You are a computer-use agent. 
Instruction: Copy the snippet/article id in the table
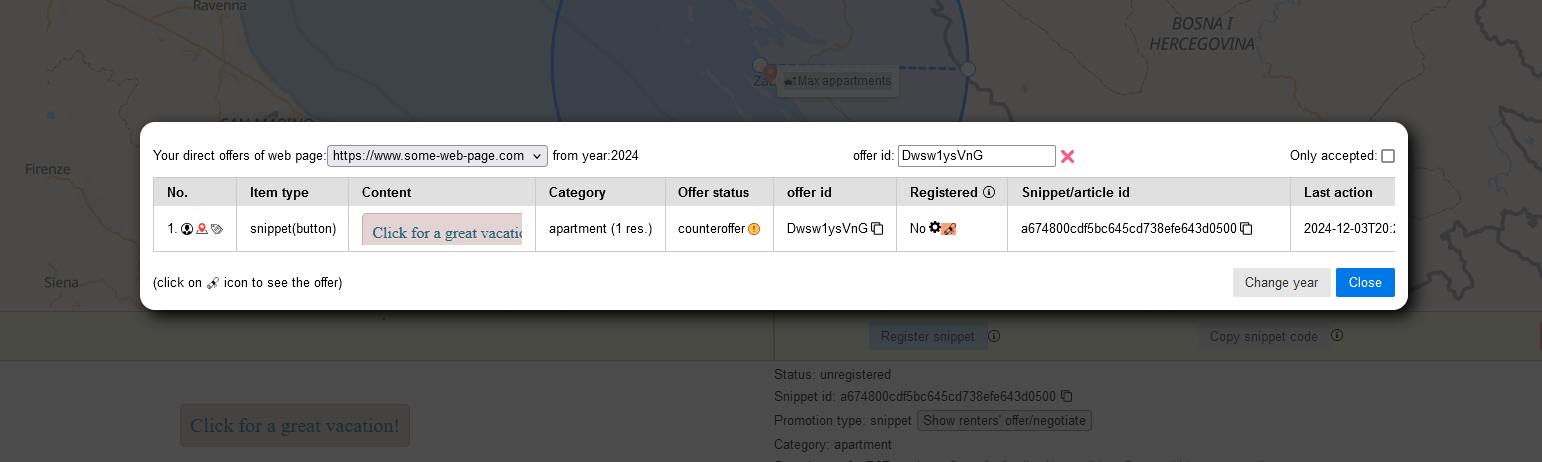(1246, 229)
